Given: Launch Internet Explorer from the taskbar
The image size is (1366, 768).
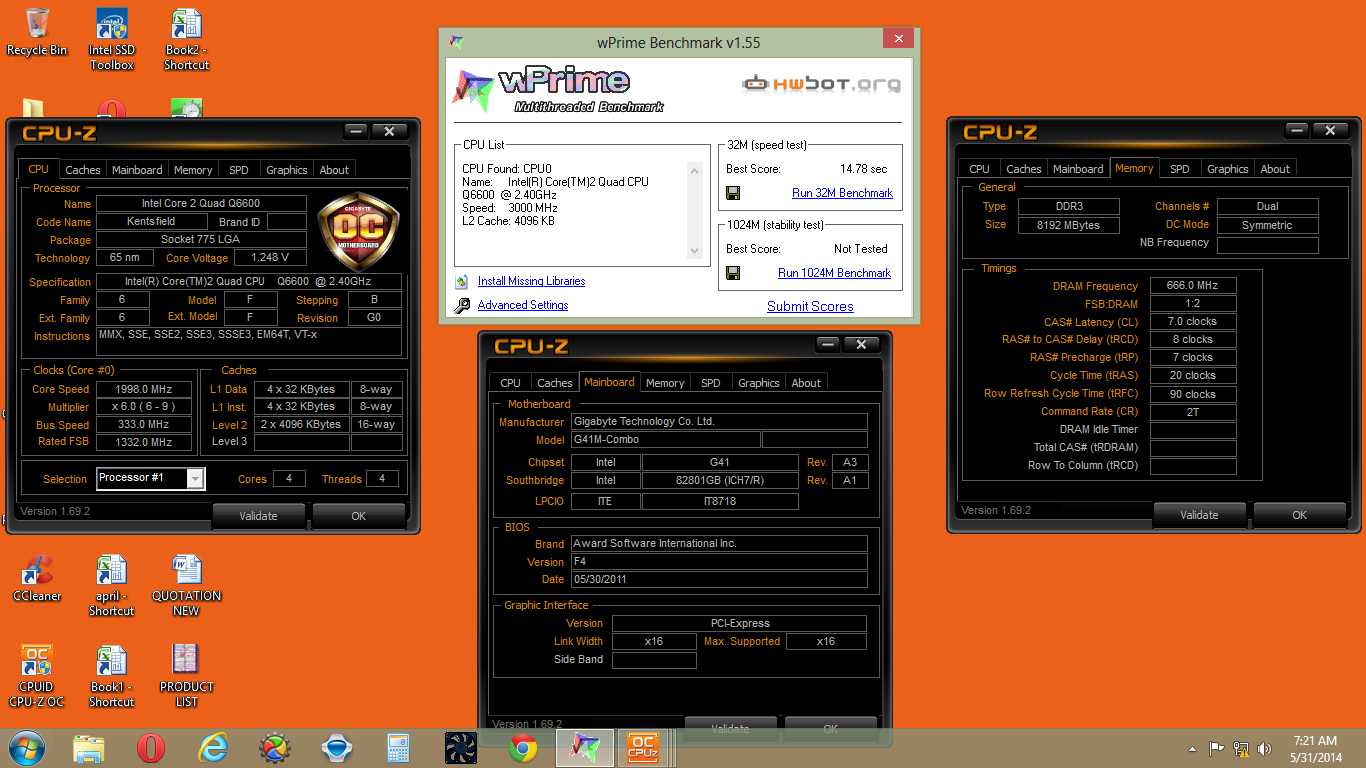Looking at the screenshot, I should tap(213, 748).
